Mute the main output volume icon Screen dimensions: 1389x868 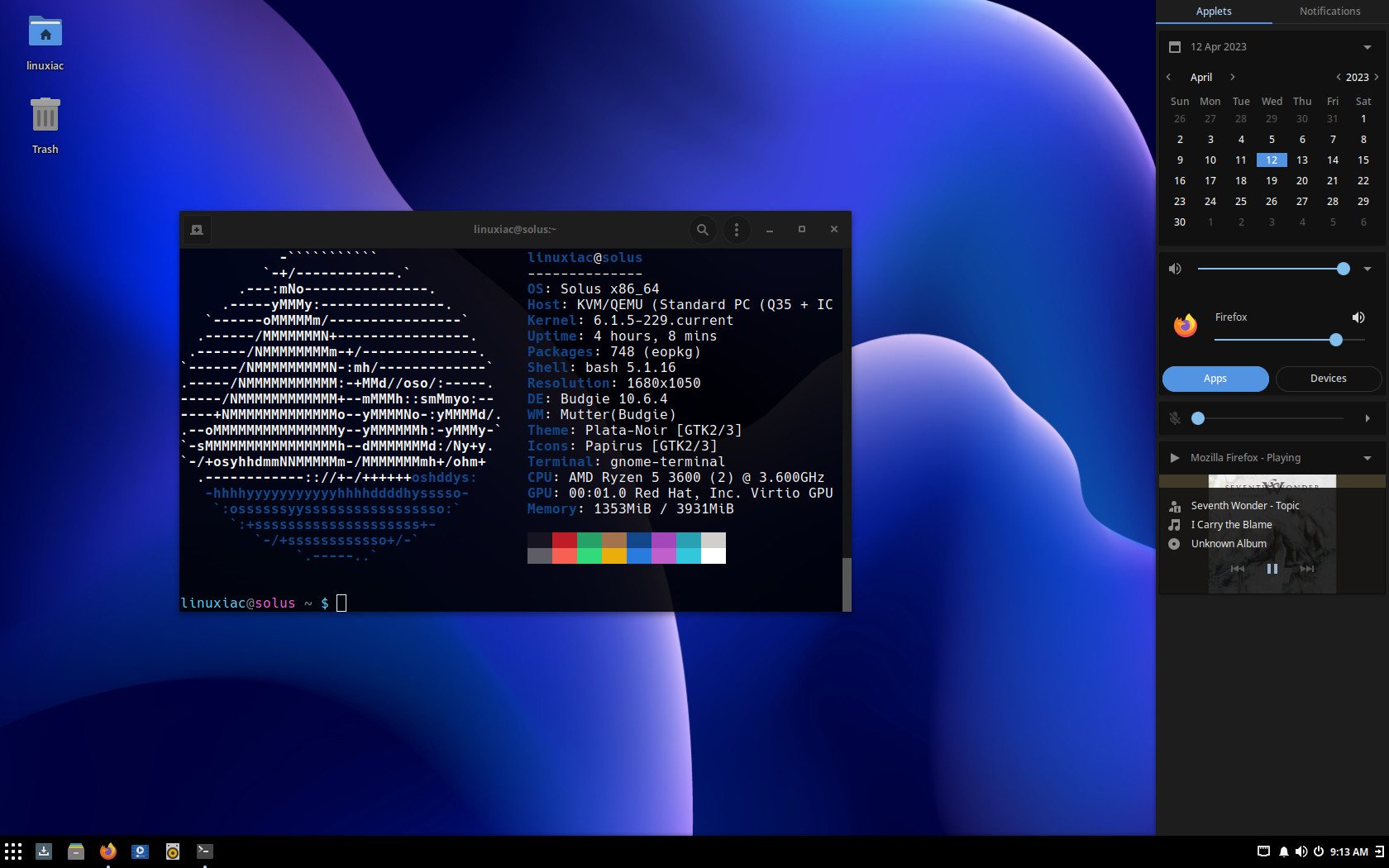pos(1175,269)
